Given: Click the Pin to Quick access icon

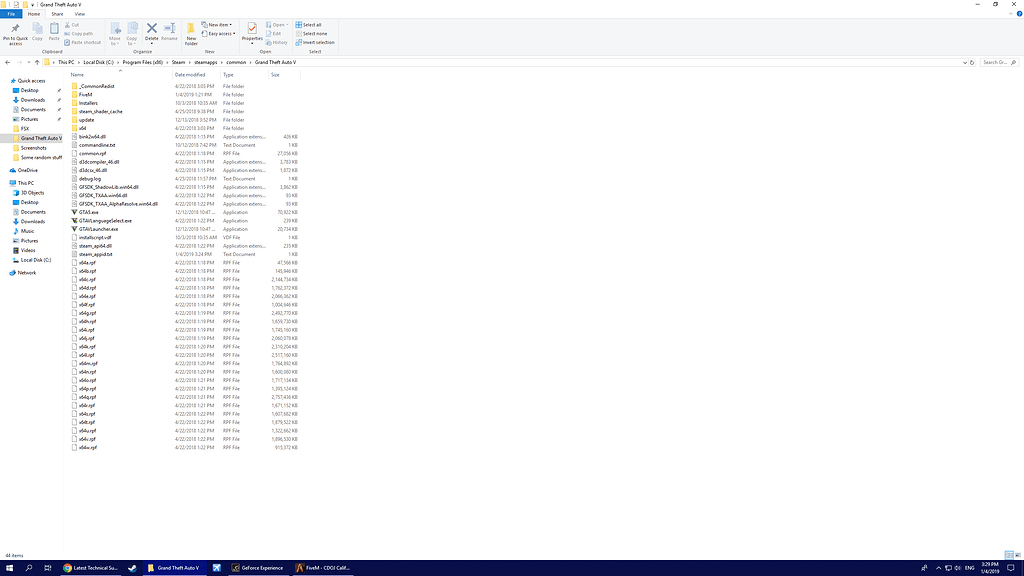Looking at the screenshot, I should (15, 28).
